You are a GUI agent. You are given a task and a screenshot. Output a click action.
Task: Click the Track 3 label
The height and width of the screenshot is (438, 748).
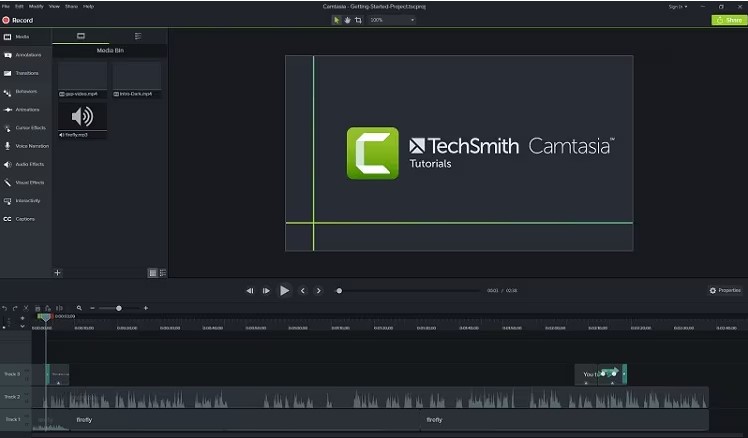pyautogui.click(x=12, y=374)
